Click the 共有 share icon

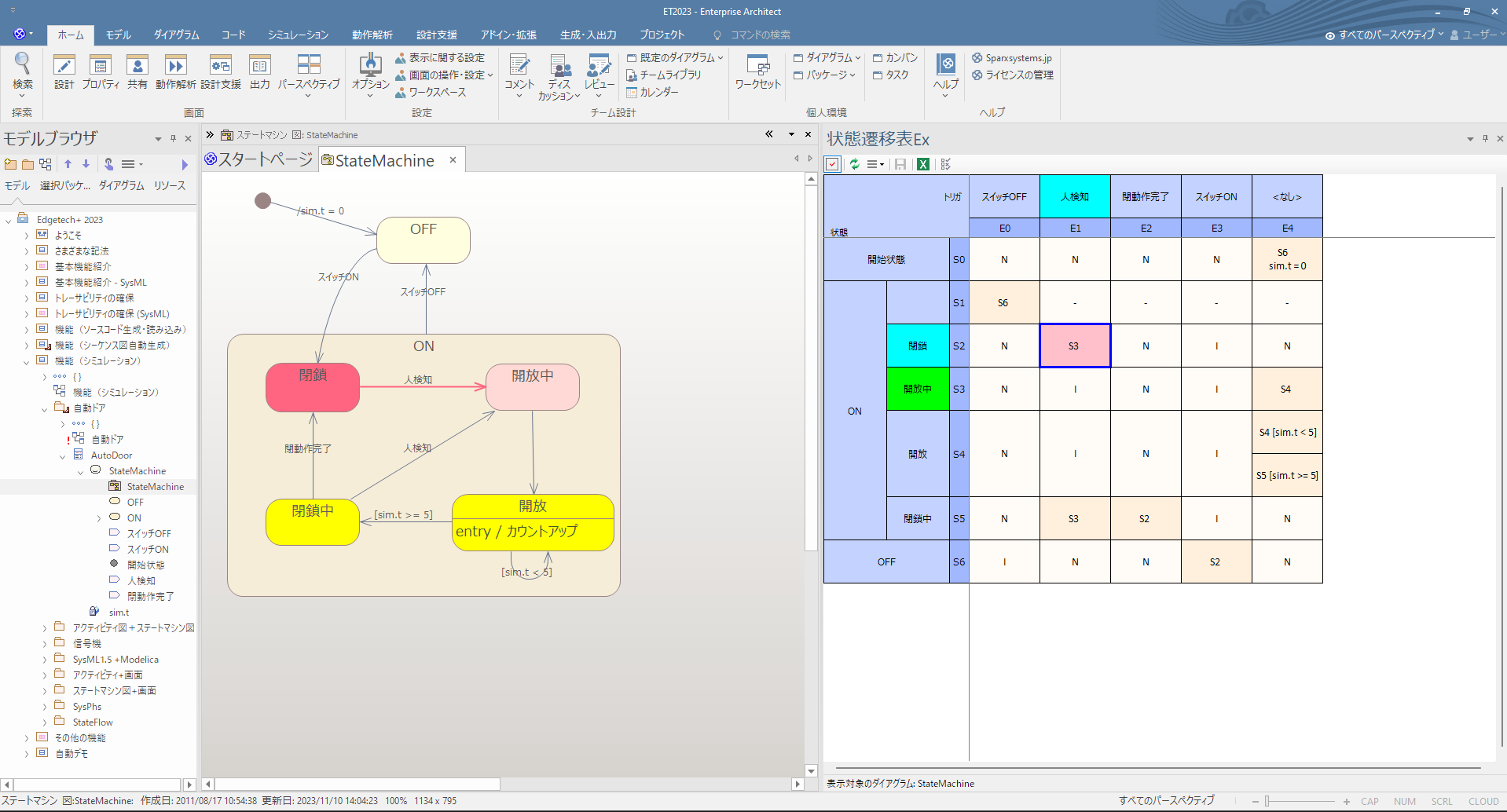pyautogui.click(x=137, y=72)
